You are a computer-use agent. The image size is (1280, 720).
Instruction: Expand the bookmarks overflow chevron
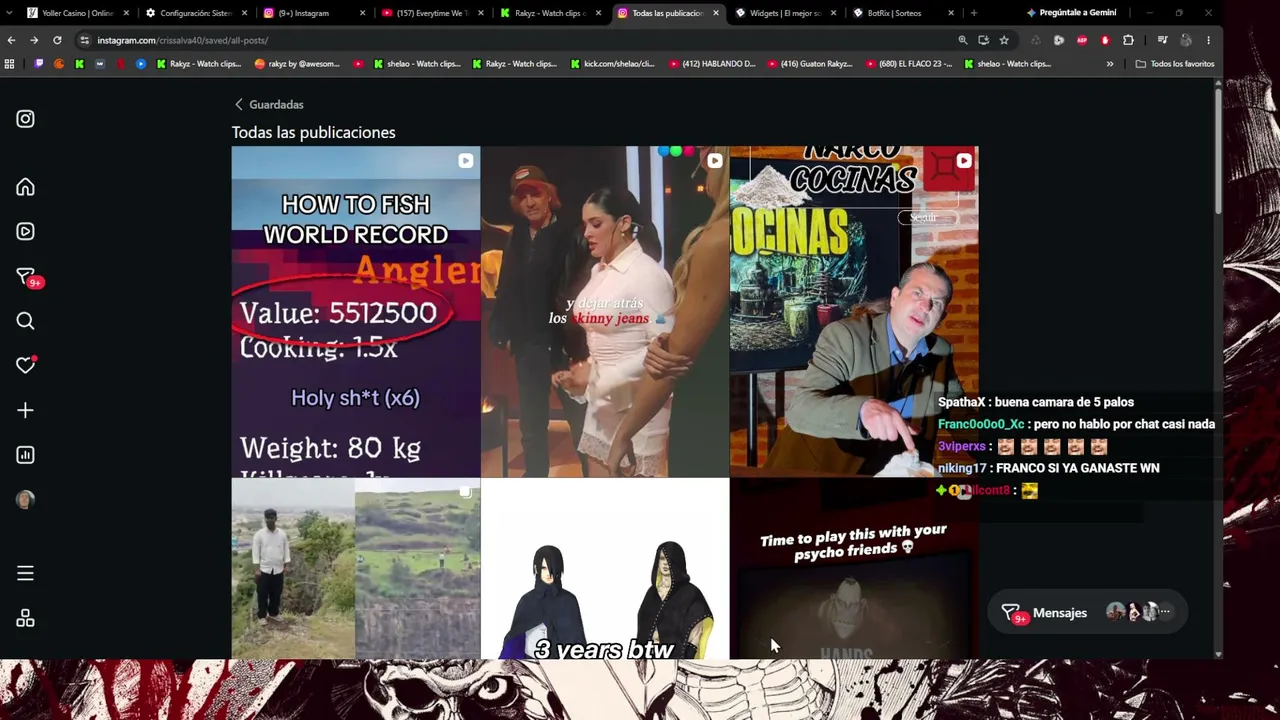click(x=1110, y=64)
